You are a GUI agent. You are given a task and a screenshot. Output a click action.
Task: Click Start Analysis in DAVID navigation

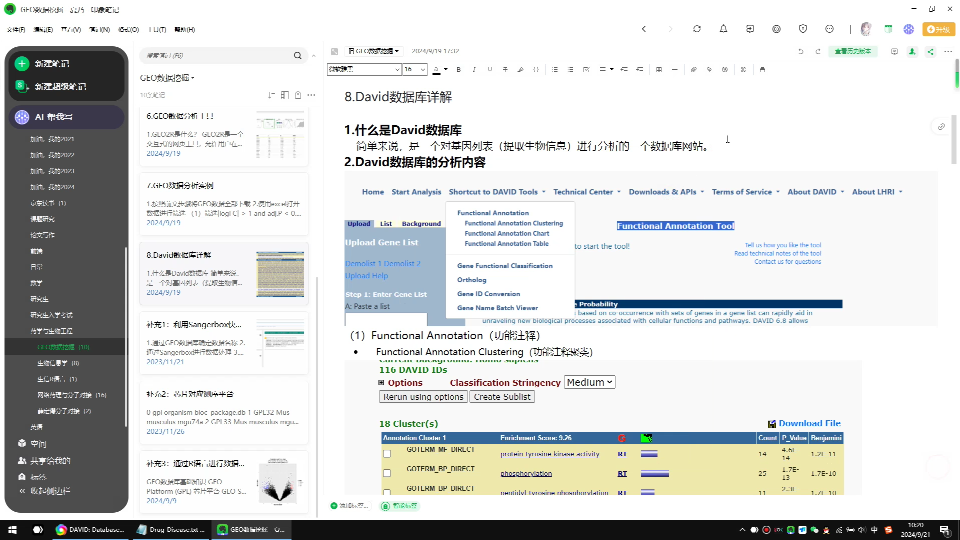point(416,192)
